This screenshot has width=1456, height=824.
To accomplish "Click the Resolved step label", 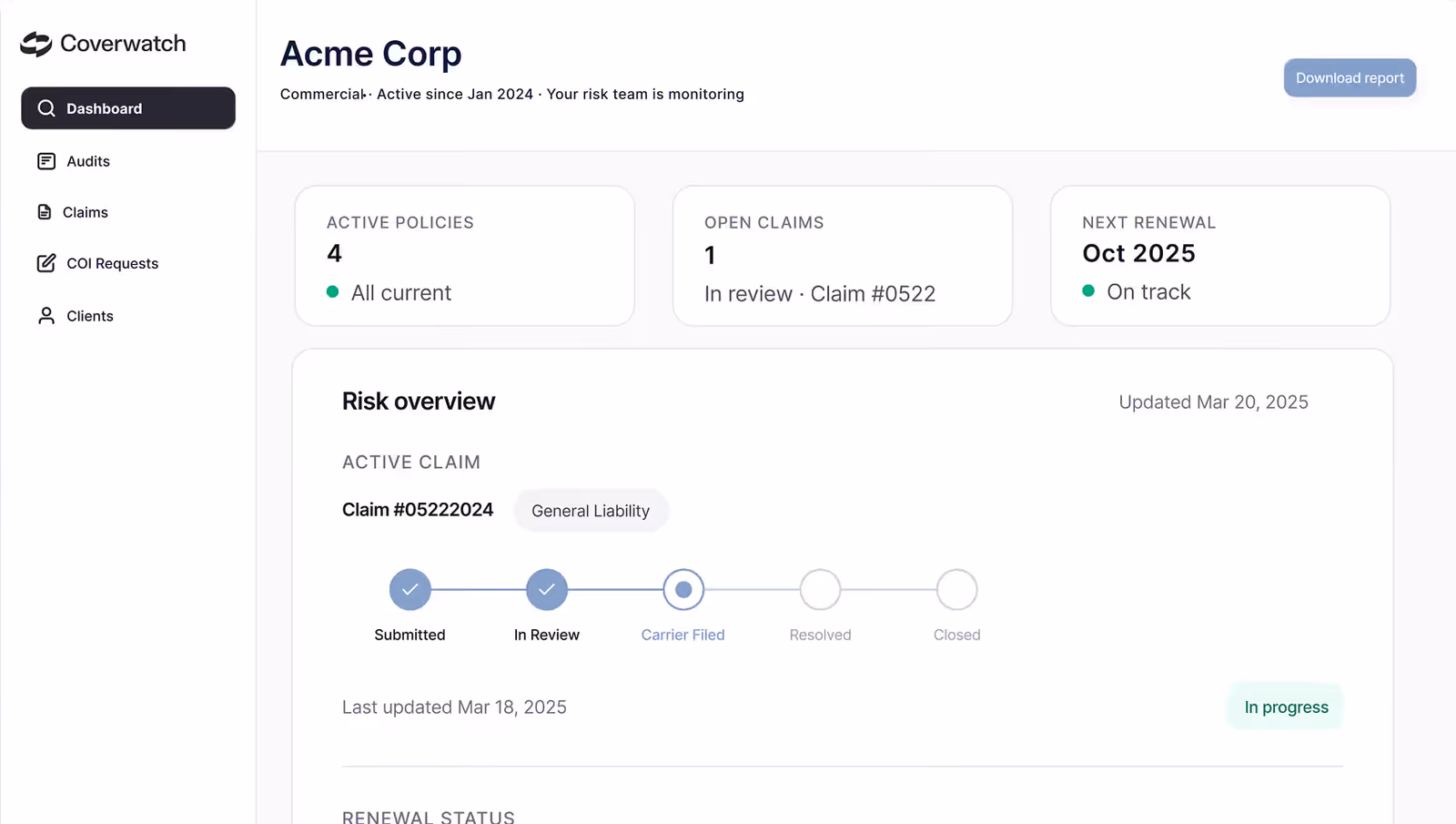I will (x=820, y=635).
